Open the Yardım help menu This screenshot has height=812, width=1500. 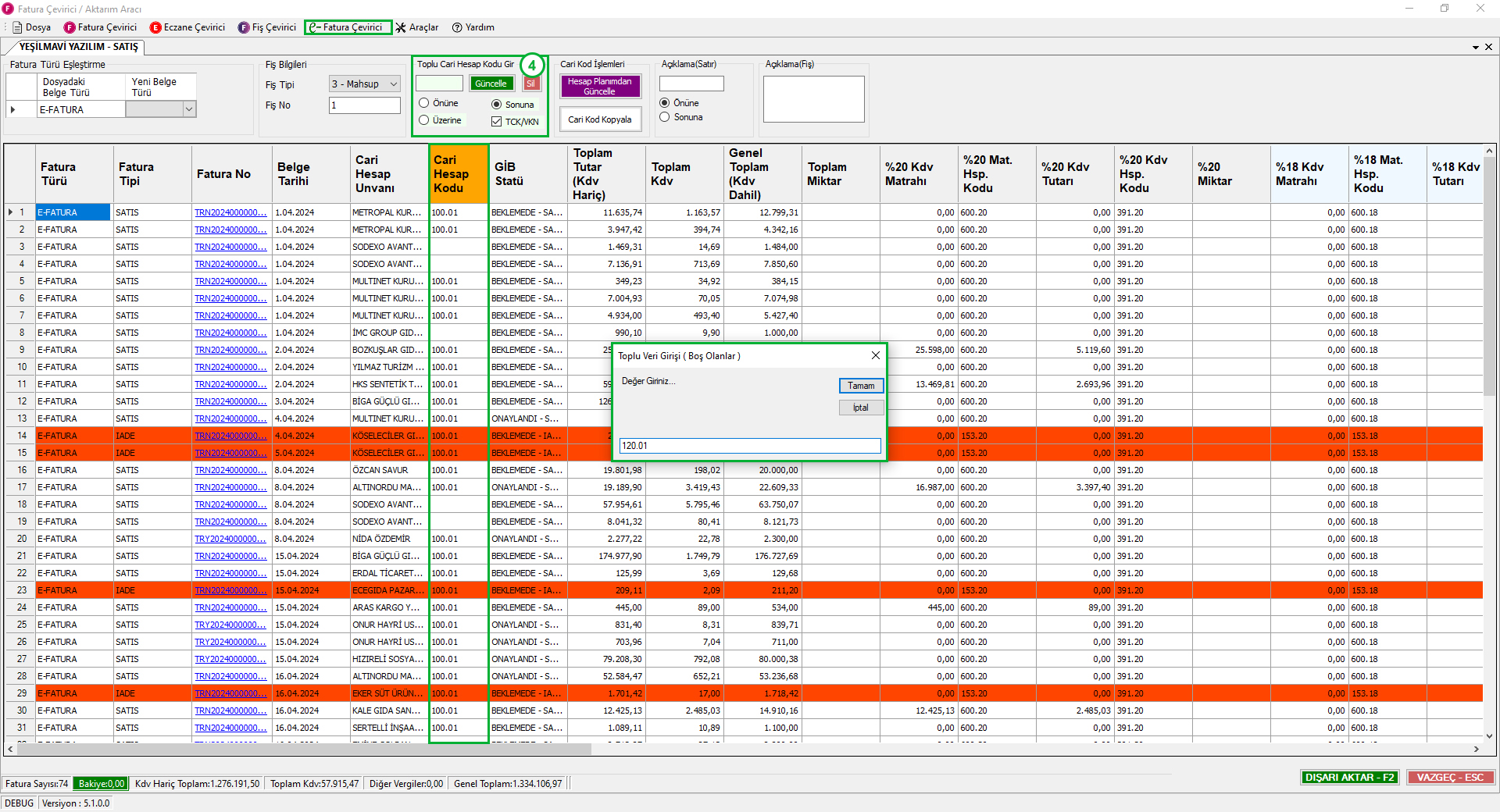tap(473, 27)
